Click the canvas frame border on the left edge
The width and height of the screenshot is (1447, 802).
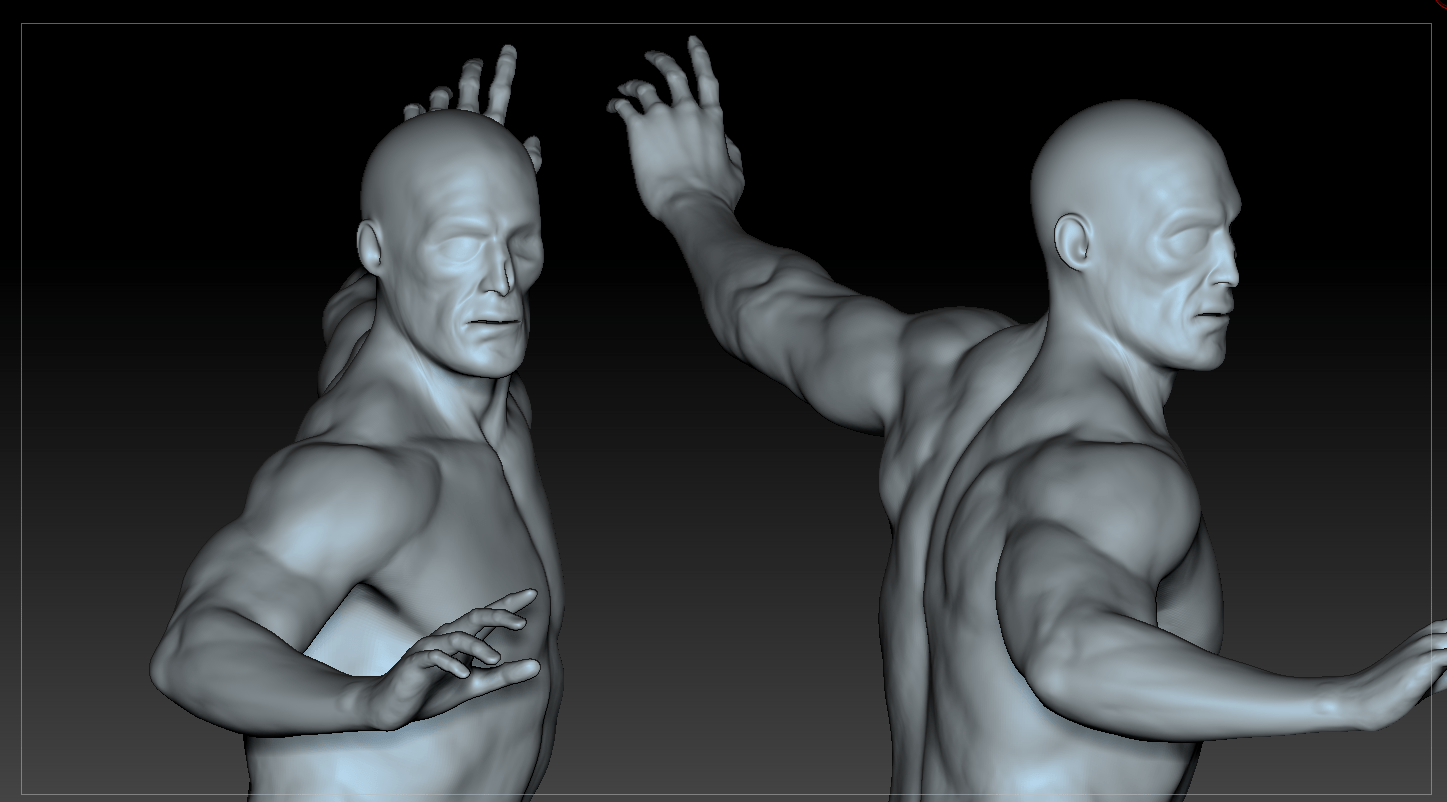point(23,400)
